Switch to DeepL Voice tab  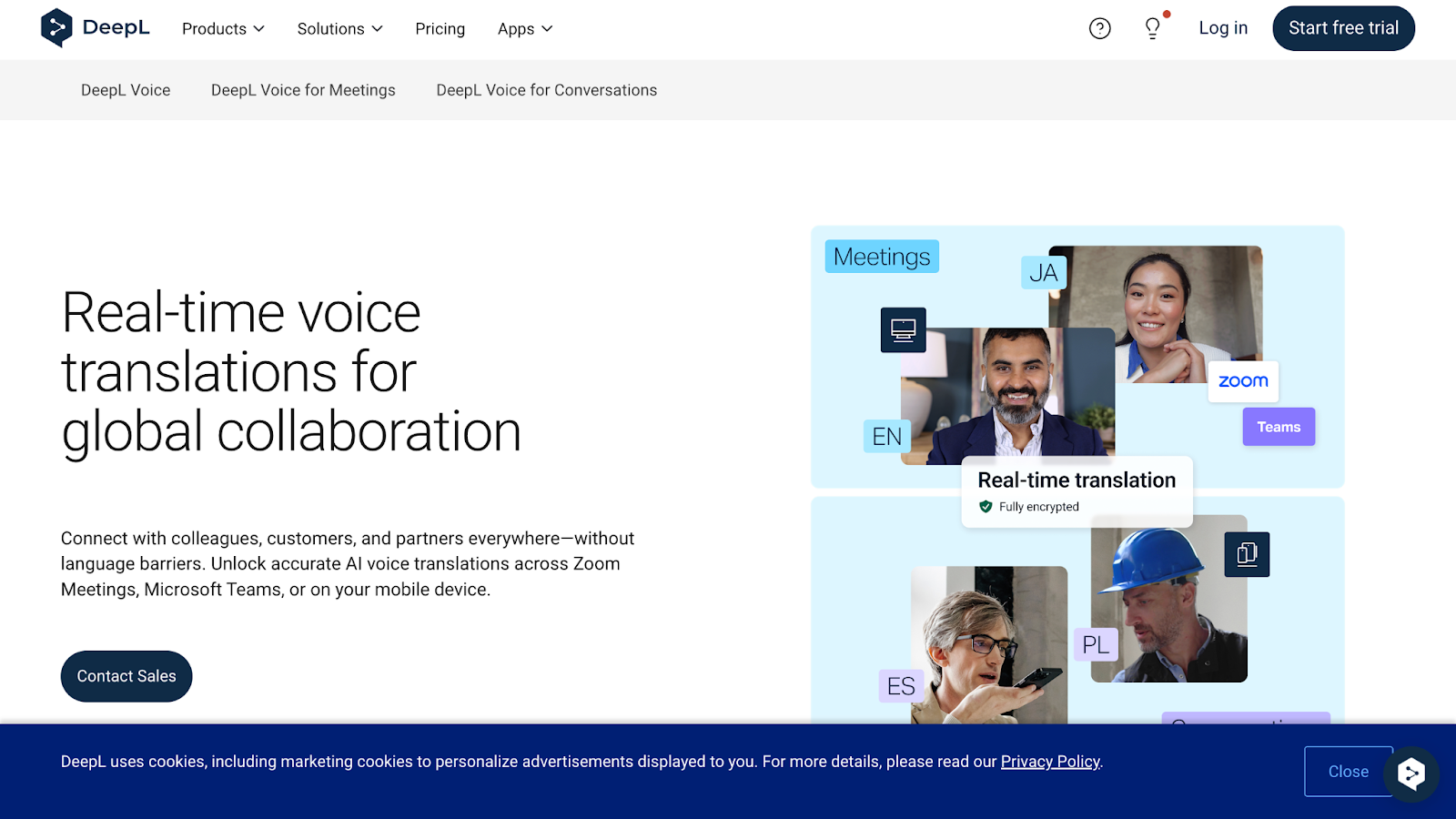click(126, 90)
